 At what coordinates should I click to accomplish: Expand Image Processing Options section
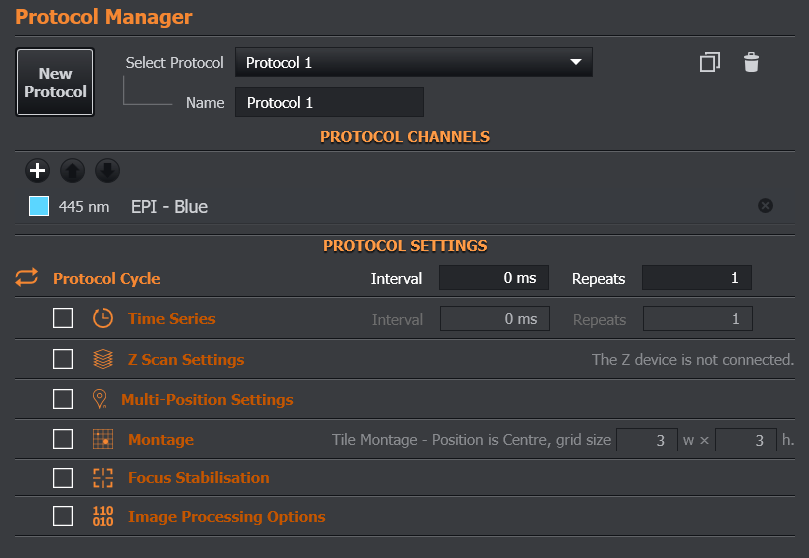pos(226,517)
